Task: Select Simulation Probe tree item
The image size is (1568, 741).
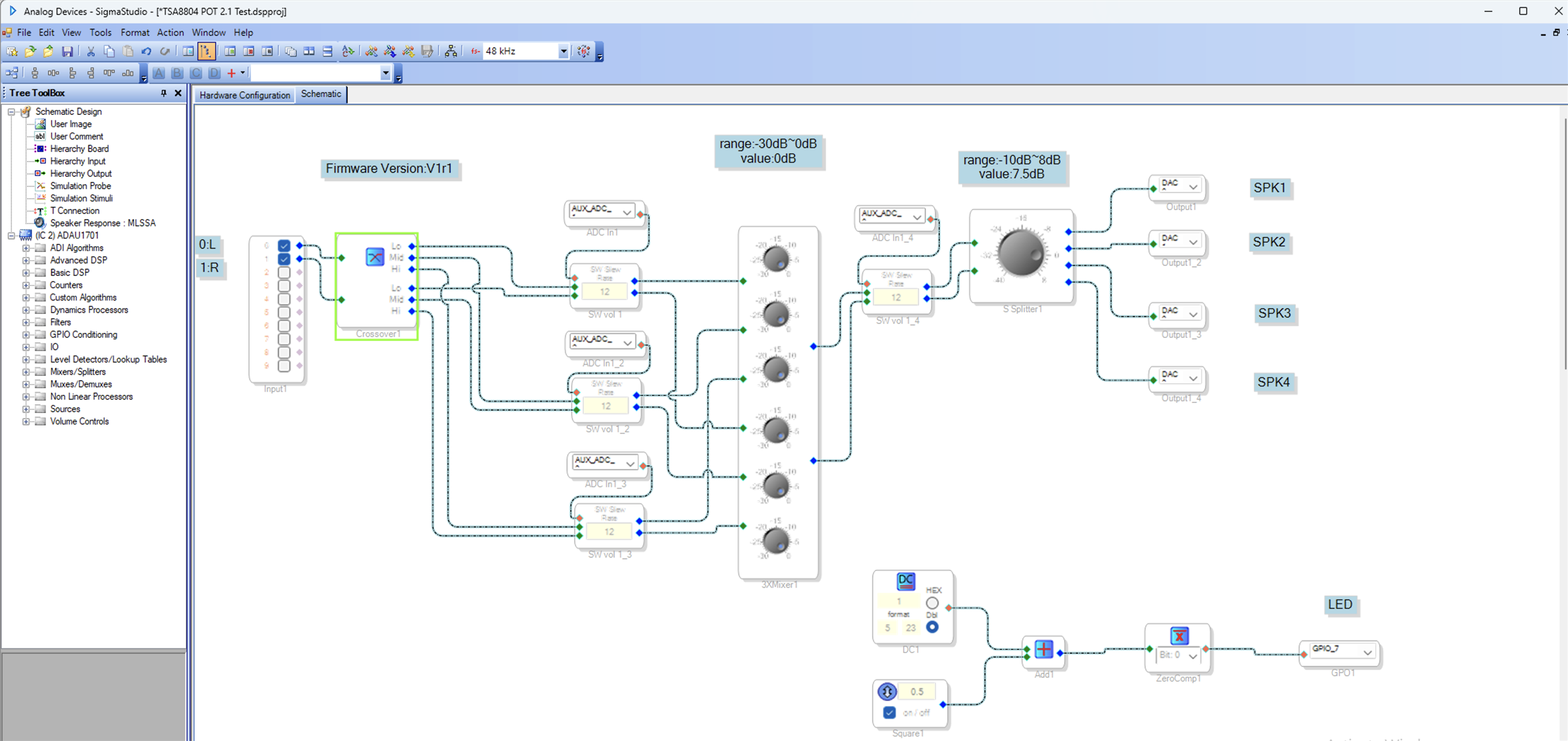Action: point(80,186)
